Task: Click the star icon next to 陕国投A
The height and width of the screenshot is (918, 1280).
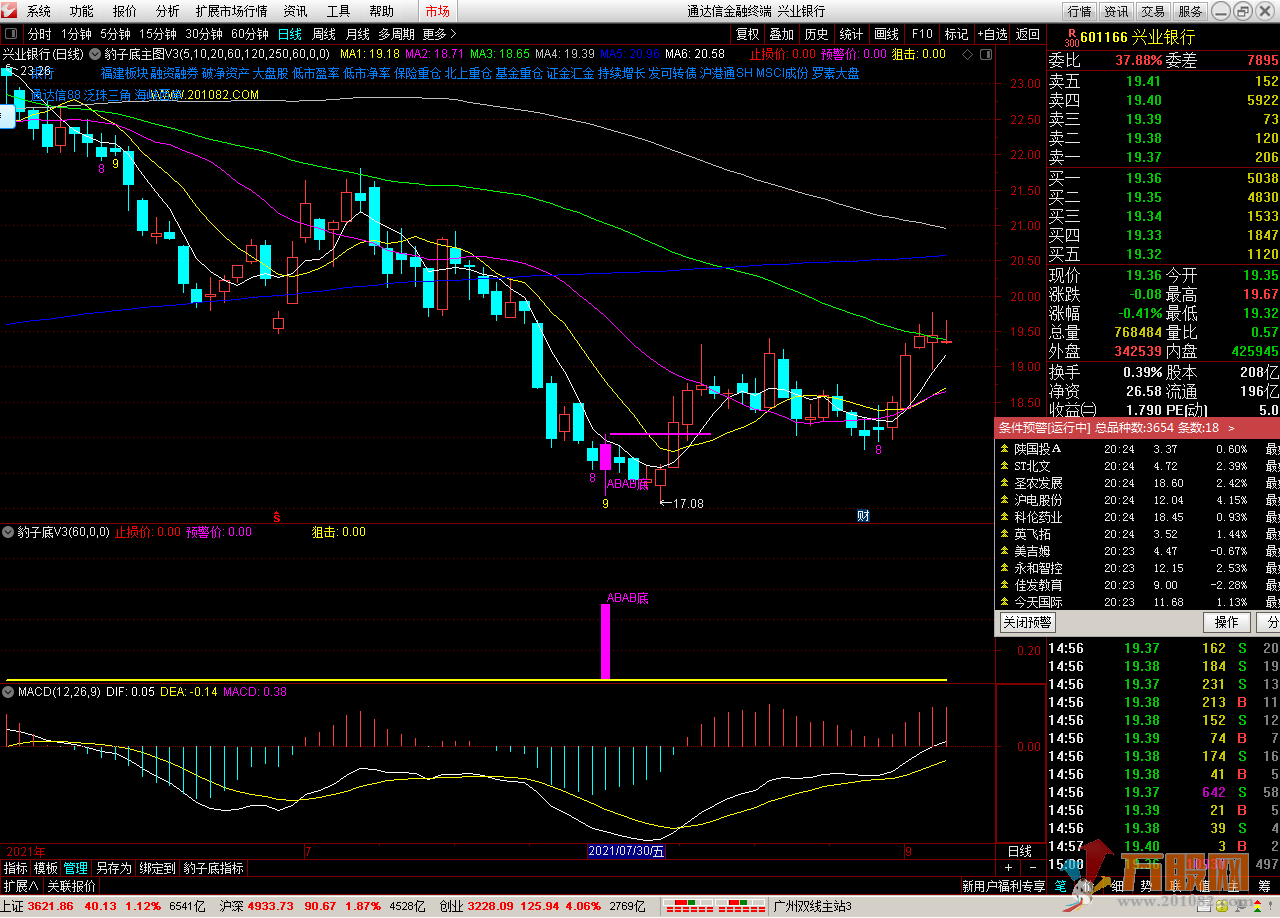Action: [x=1004, y=449]
